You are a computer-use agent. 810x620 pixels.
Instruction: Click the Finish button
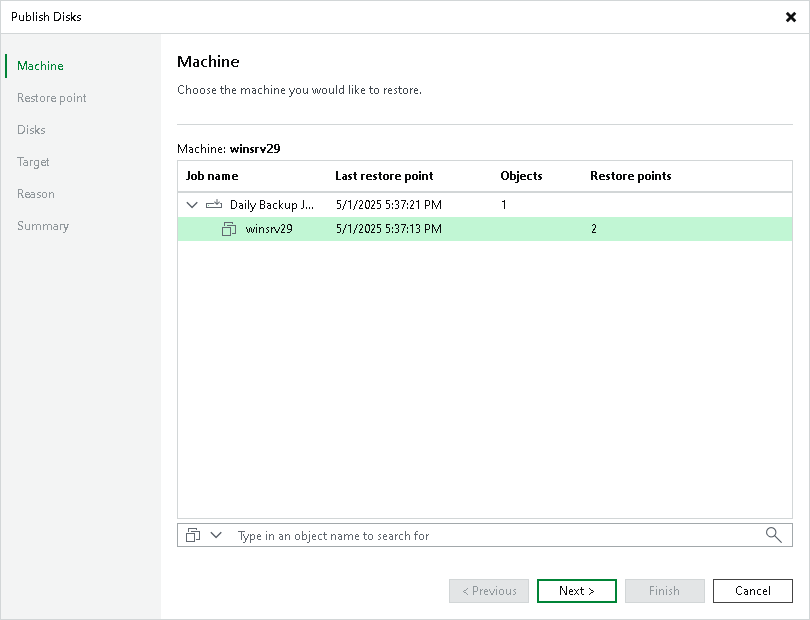point(664,591)
